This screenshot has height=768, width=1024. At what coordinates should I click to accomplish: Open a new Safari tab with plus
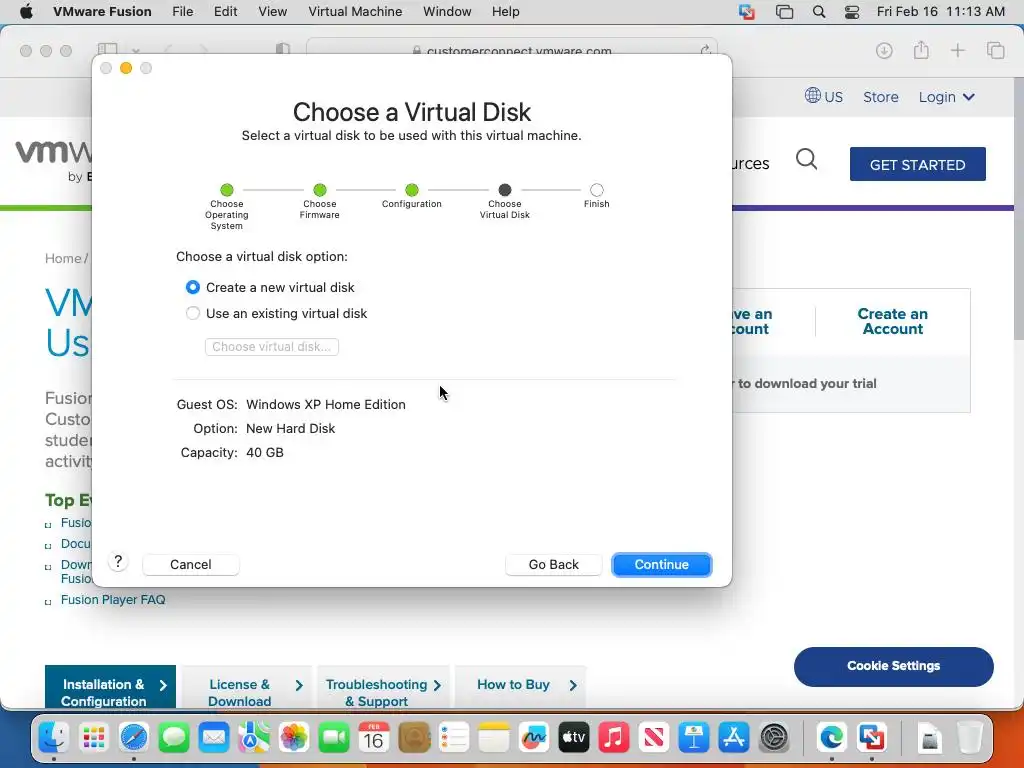click(957, 50)
